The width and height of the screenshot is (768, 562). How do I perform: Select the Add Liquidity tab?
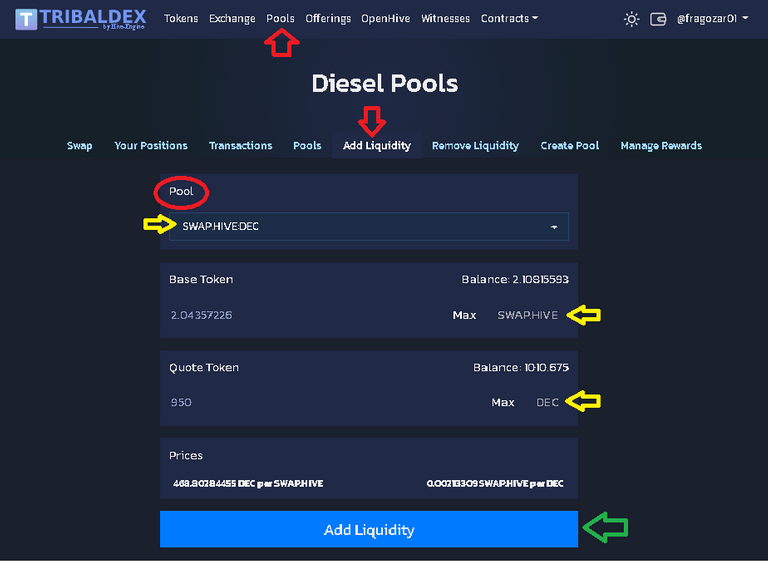coord(377,146)
